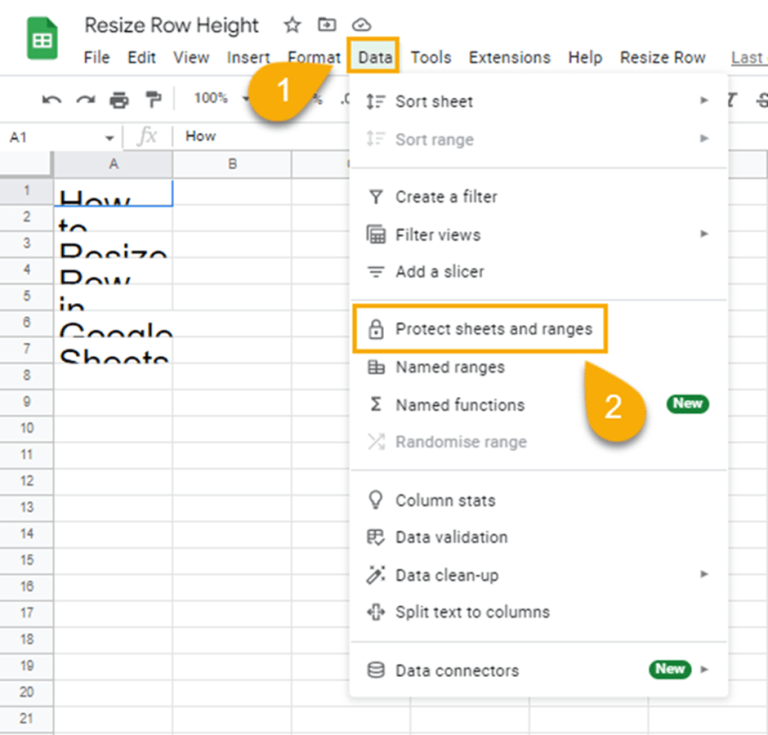Click the padlock icon for protection

376,329
